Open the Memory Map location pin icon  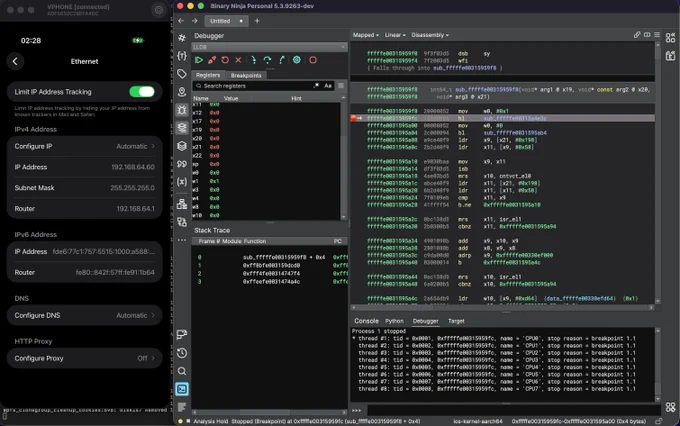click(182, 92)
